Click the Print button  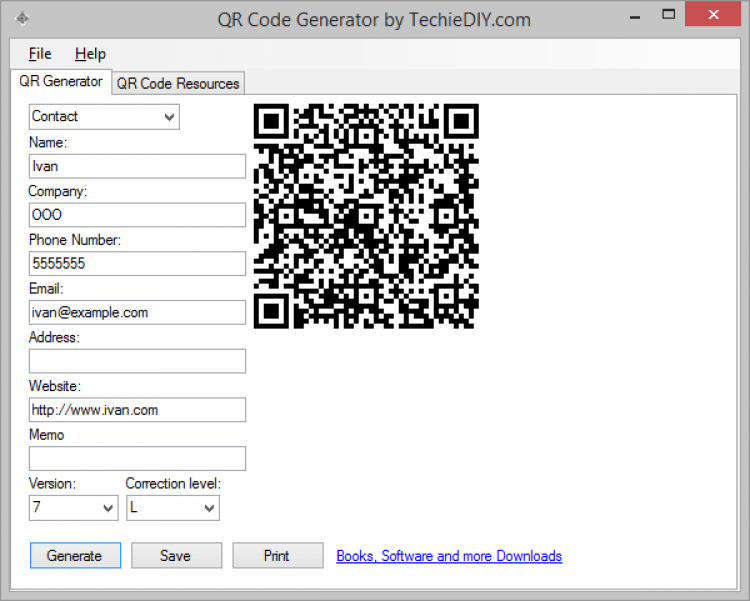[278, 556]
